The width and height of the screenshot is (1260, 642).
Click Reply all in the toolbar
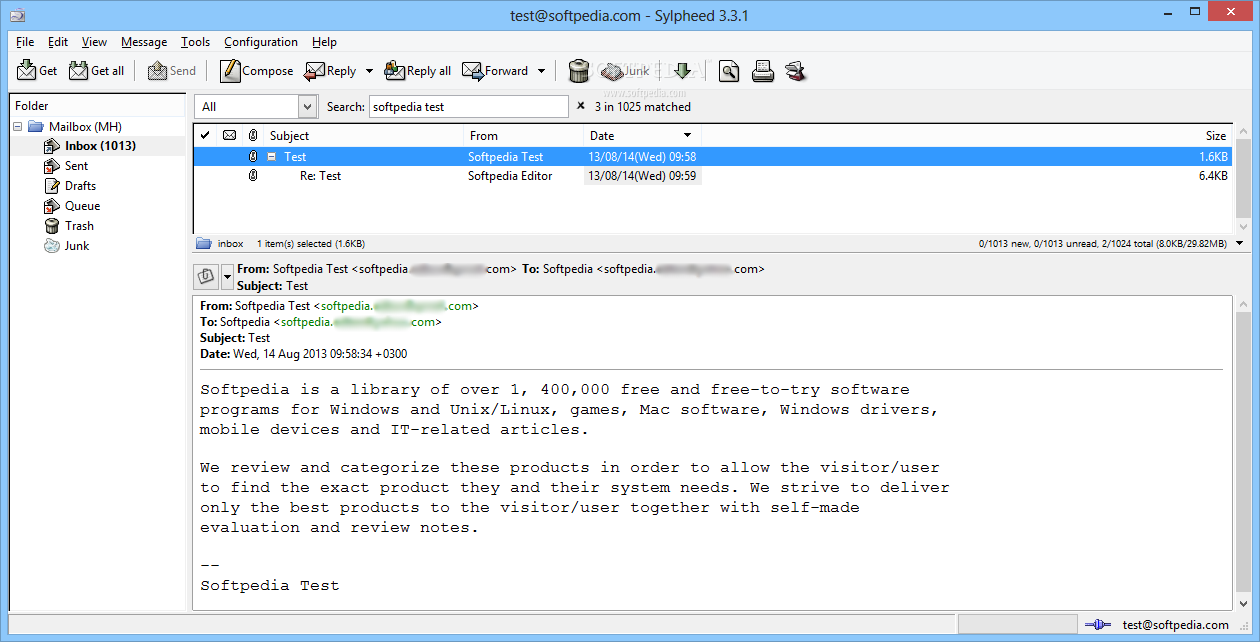click(x=418, y=71)
